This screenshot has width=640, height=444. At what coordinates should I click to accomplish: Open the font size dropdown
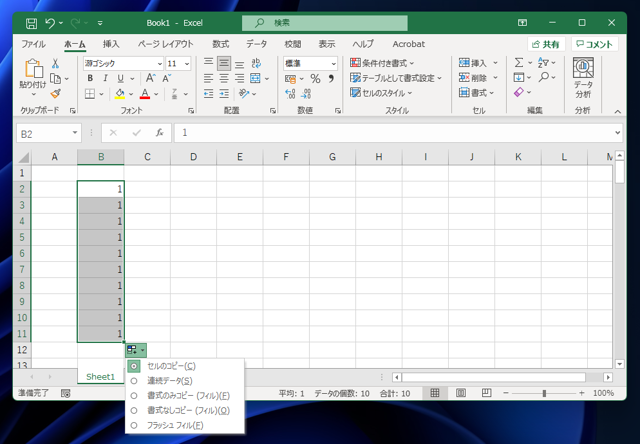point(187,64)
